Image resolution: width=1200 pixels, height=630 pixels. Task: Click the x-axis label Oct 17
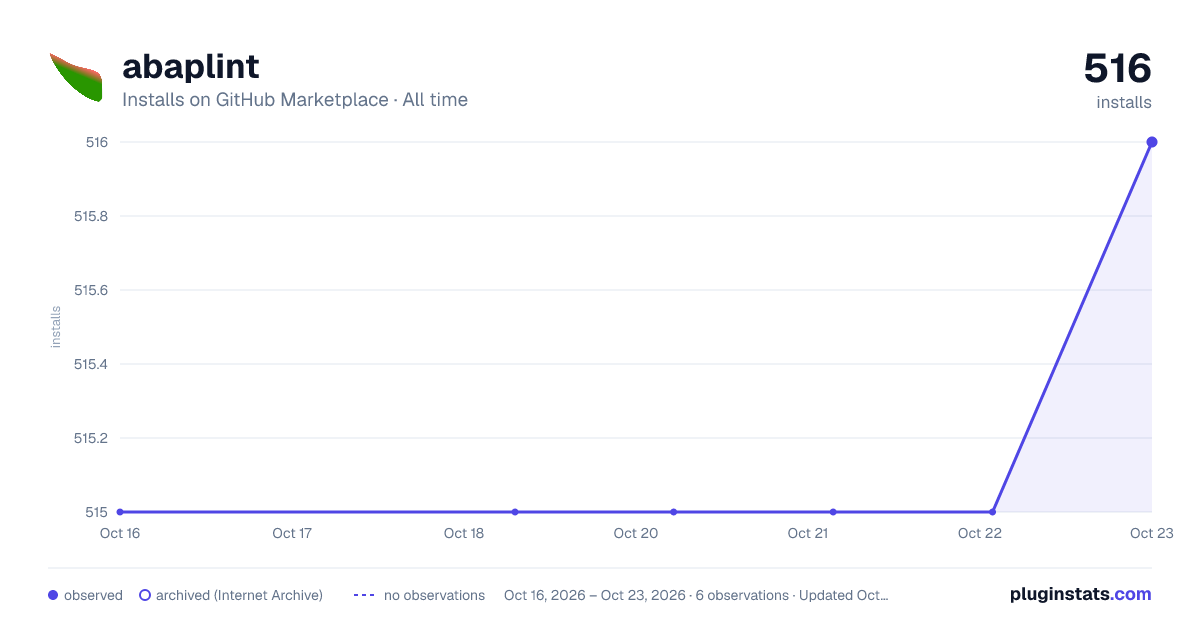click(x=292, y=533)
